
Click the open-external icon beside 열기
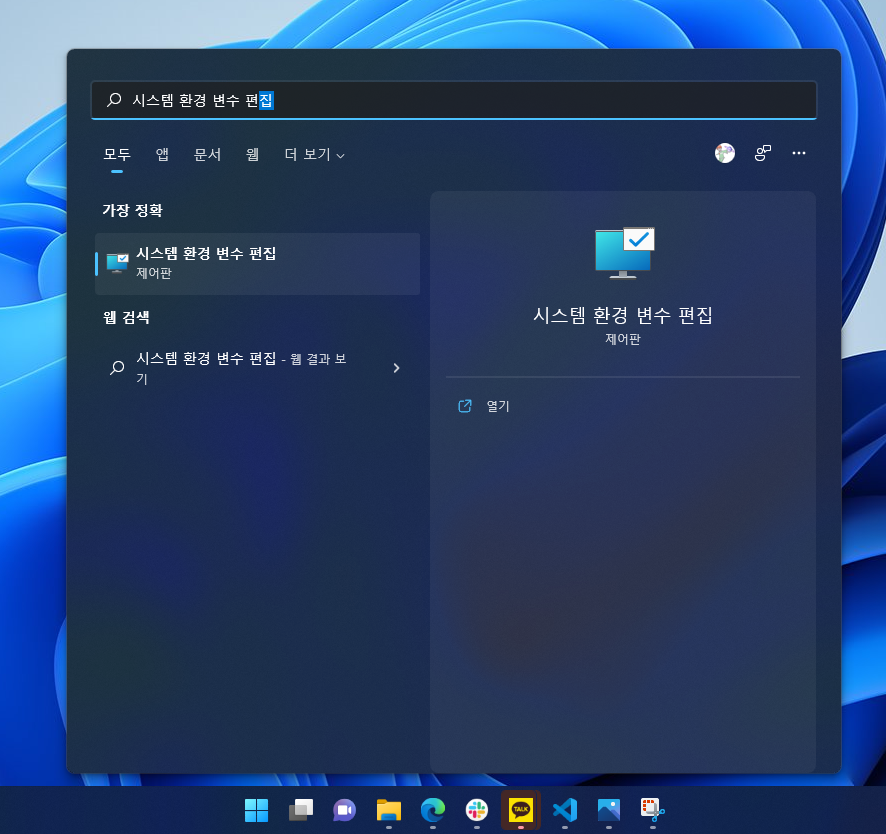coord(464,406)
